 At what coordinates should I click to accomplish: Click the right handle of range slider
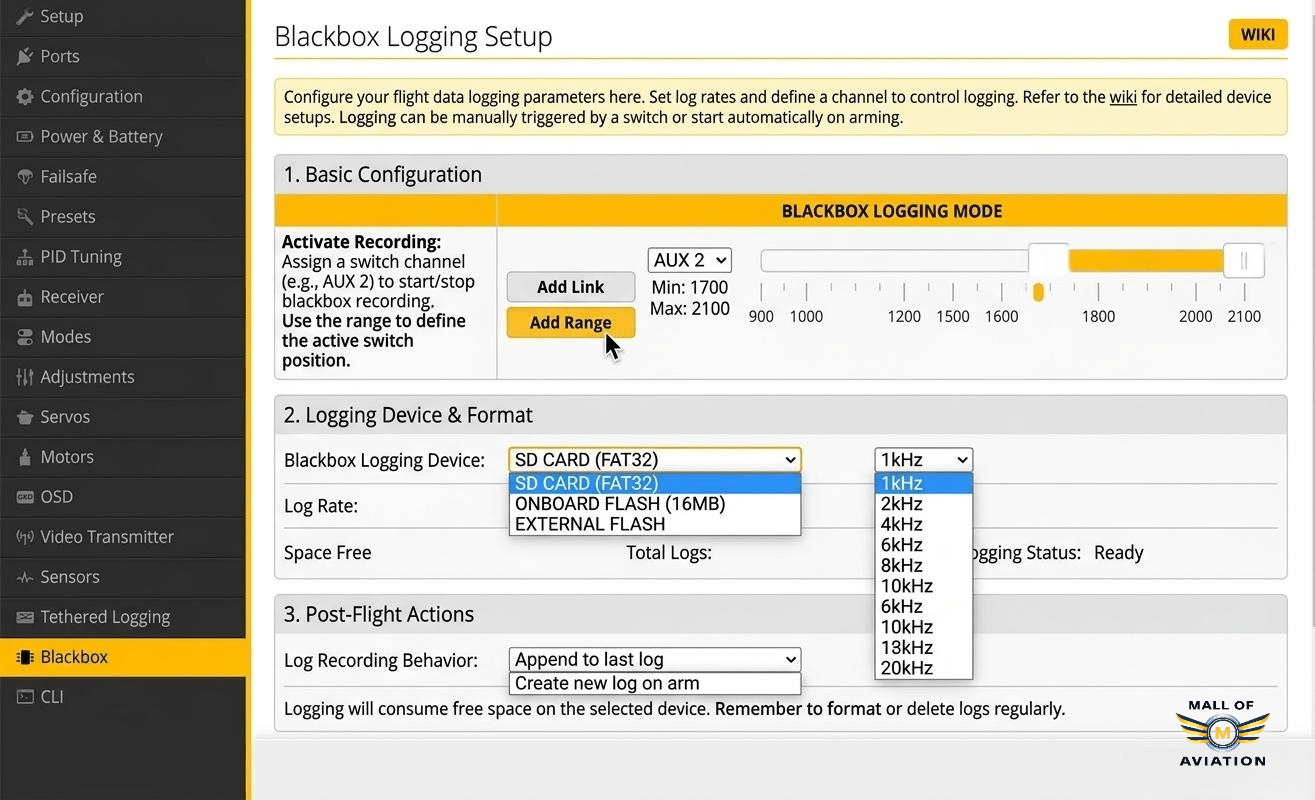tap(1243, 261)
